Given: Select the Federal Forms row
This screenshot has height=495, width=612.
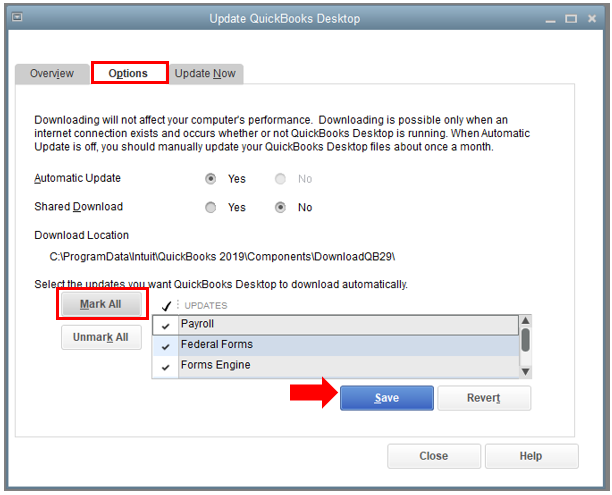Looking at the screenshot, I should (x=335, y=346).
